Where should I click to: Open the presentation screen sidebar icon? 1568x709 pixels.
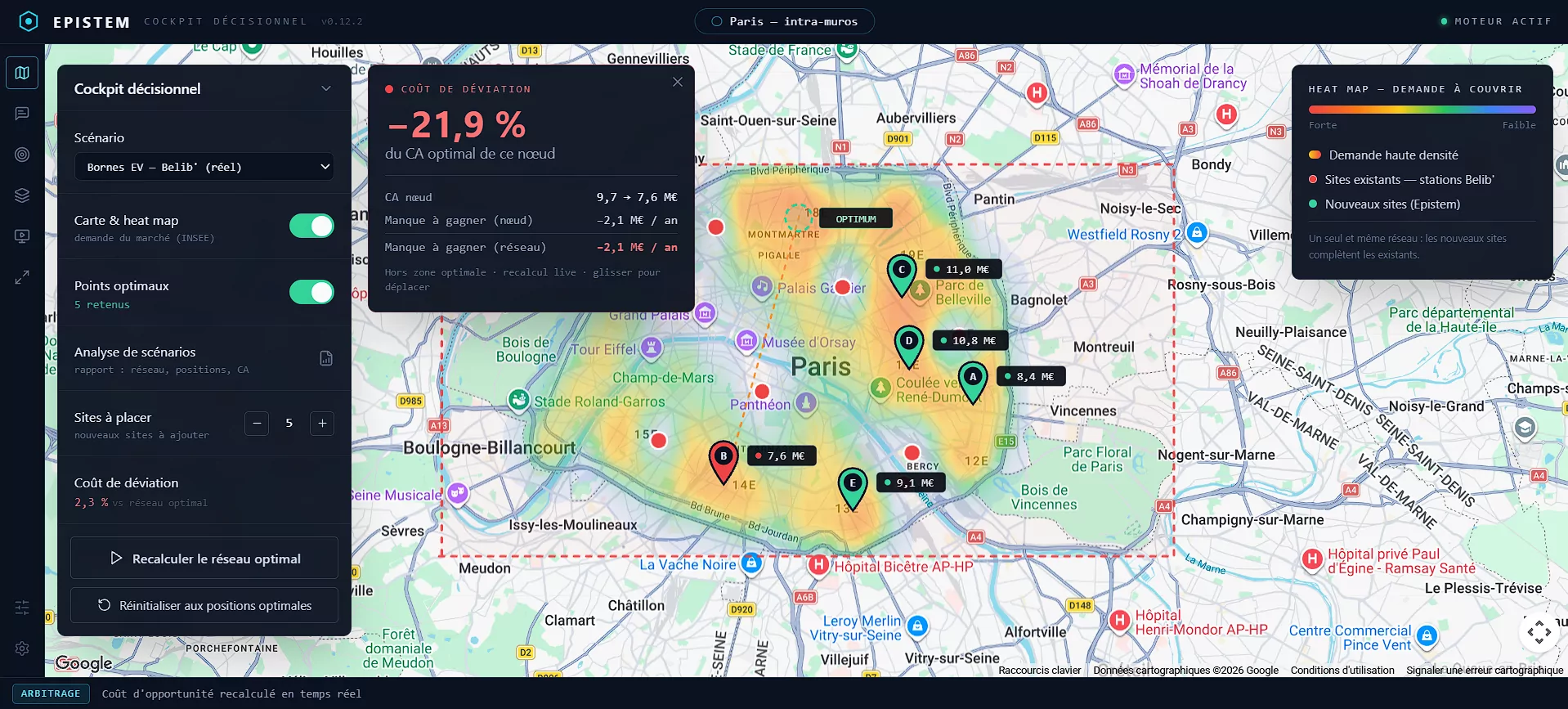[22, 236]
